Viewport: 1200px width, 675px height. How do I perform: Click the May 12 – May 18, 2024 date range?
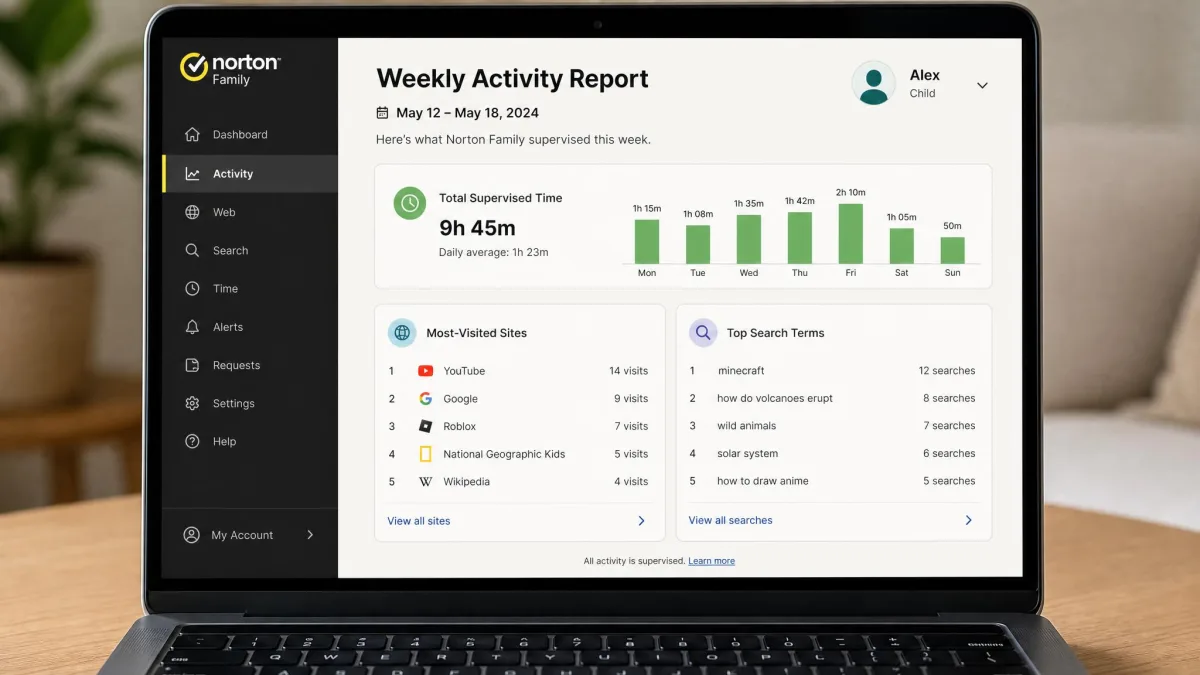tap(467, 113)
